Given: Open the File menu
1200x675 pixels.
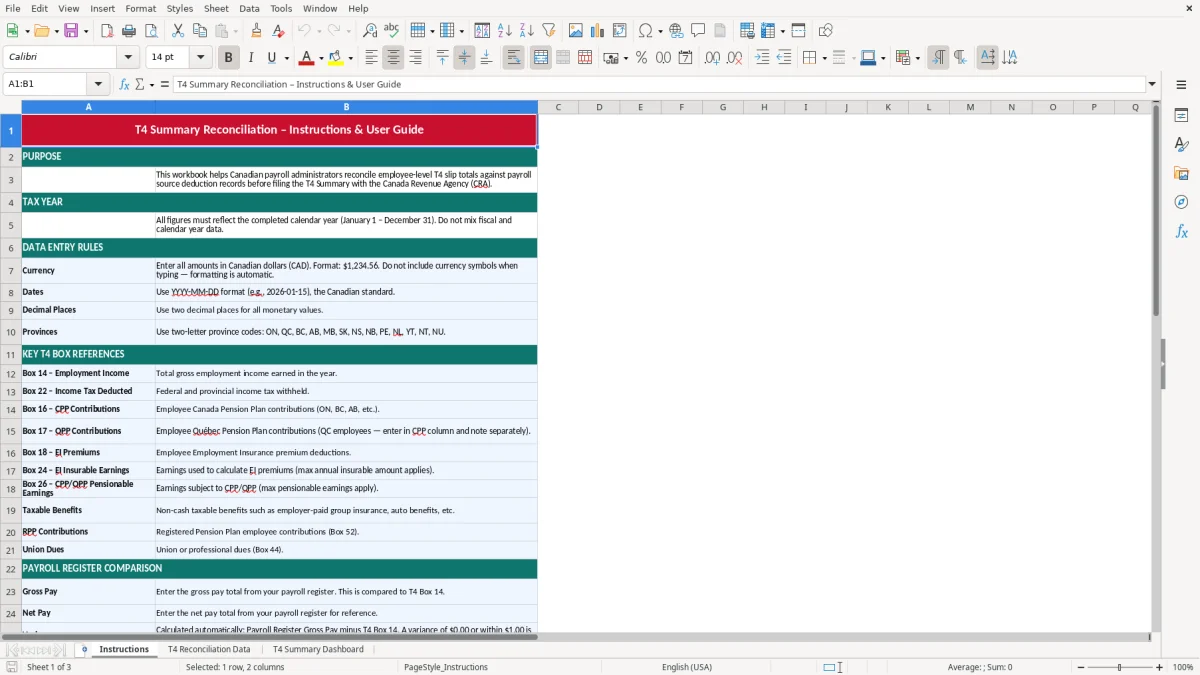Looking at the screenshot, I should click(13, 8).
